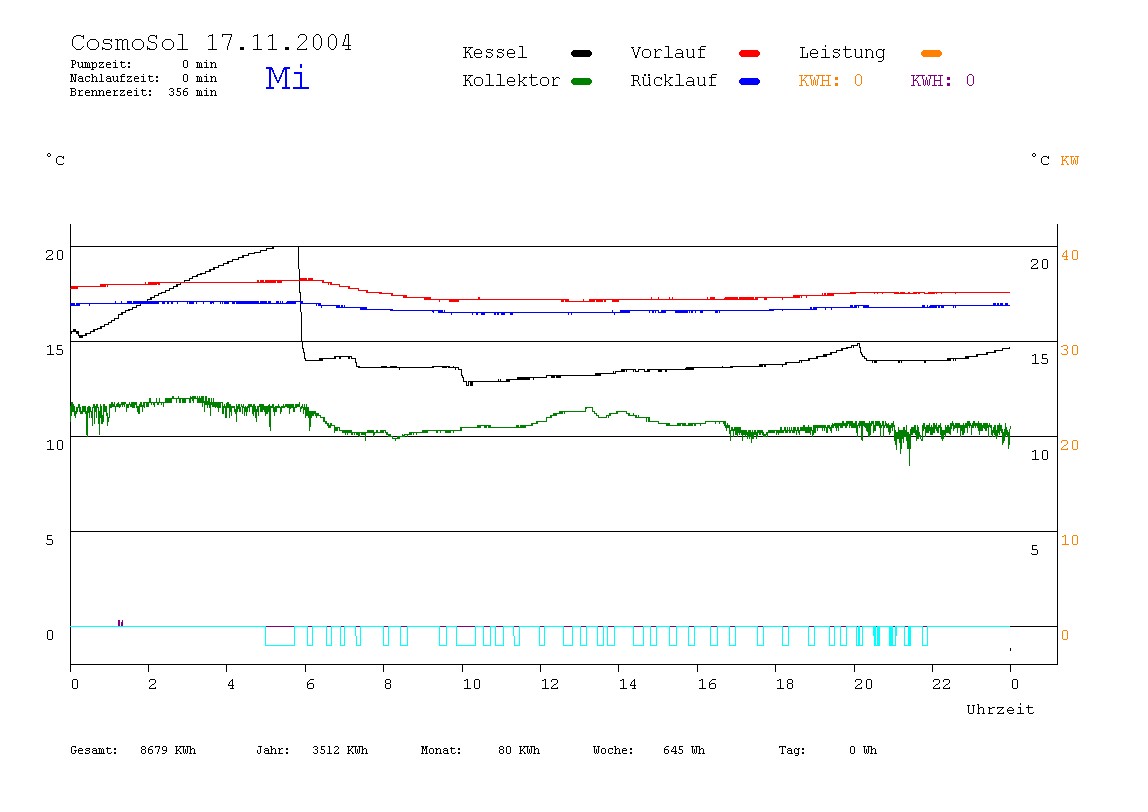Image resolution: width=1148 pixels, height=812 pixels.
Task: Select the "0 Wh" daily value
Action: [x=863, y=750]
